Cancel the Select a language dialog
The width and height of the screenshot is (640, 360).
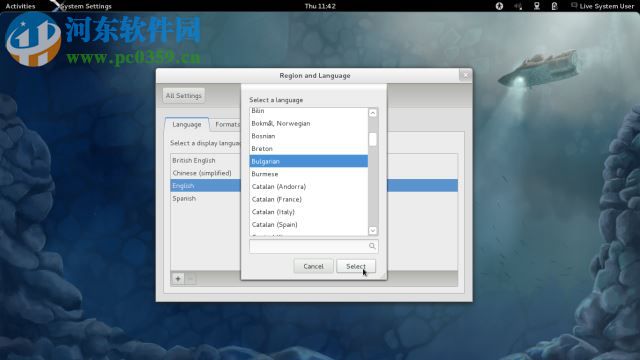point(313,266)
